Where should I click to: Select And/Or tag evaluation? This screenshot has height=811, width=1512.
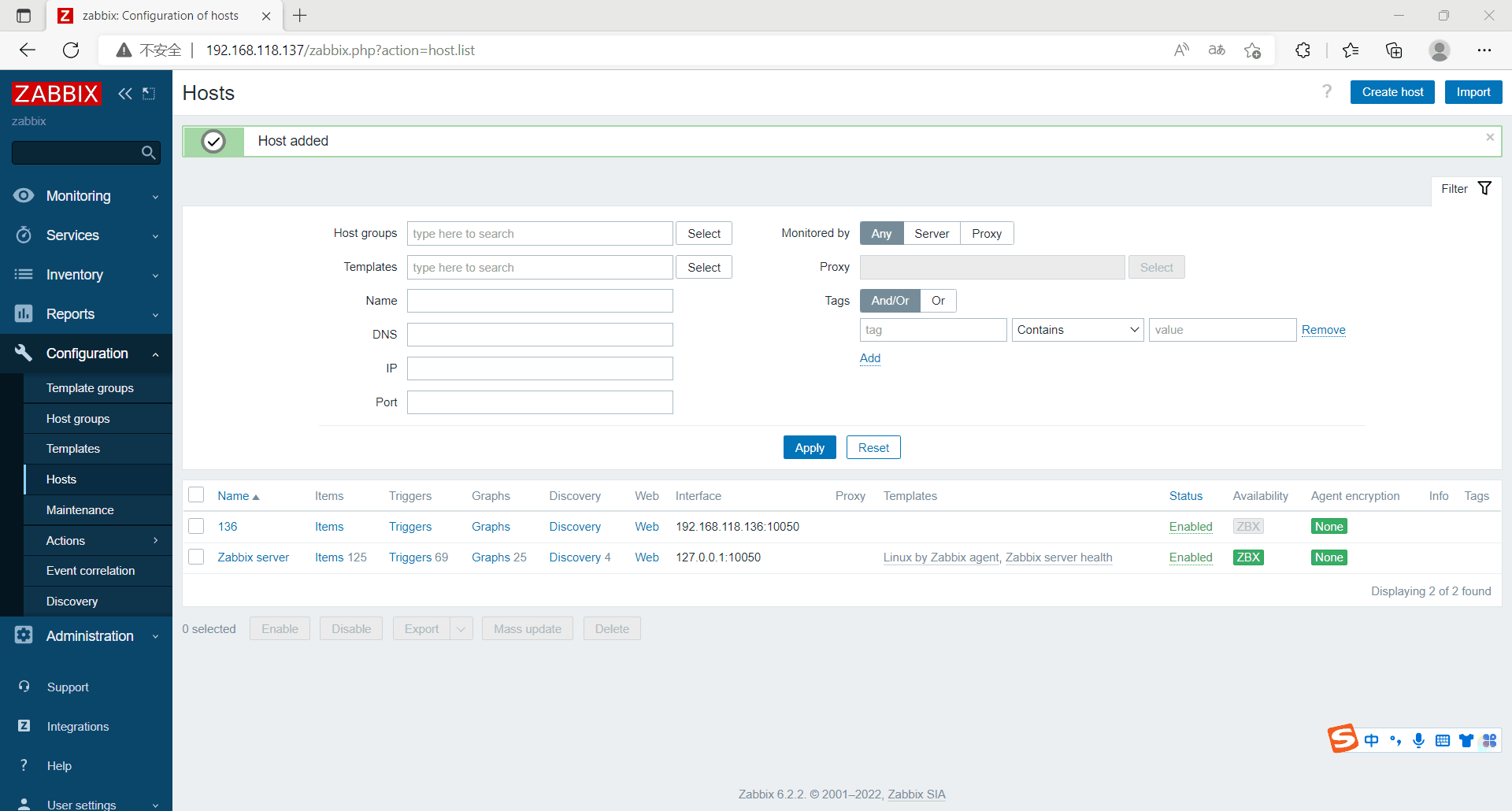tap(890, 301)
